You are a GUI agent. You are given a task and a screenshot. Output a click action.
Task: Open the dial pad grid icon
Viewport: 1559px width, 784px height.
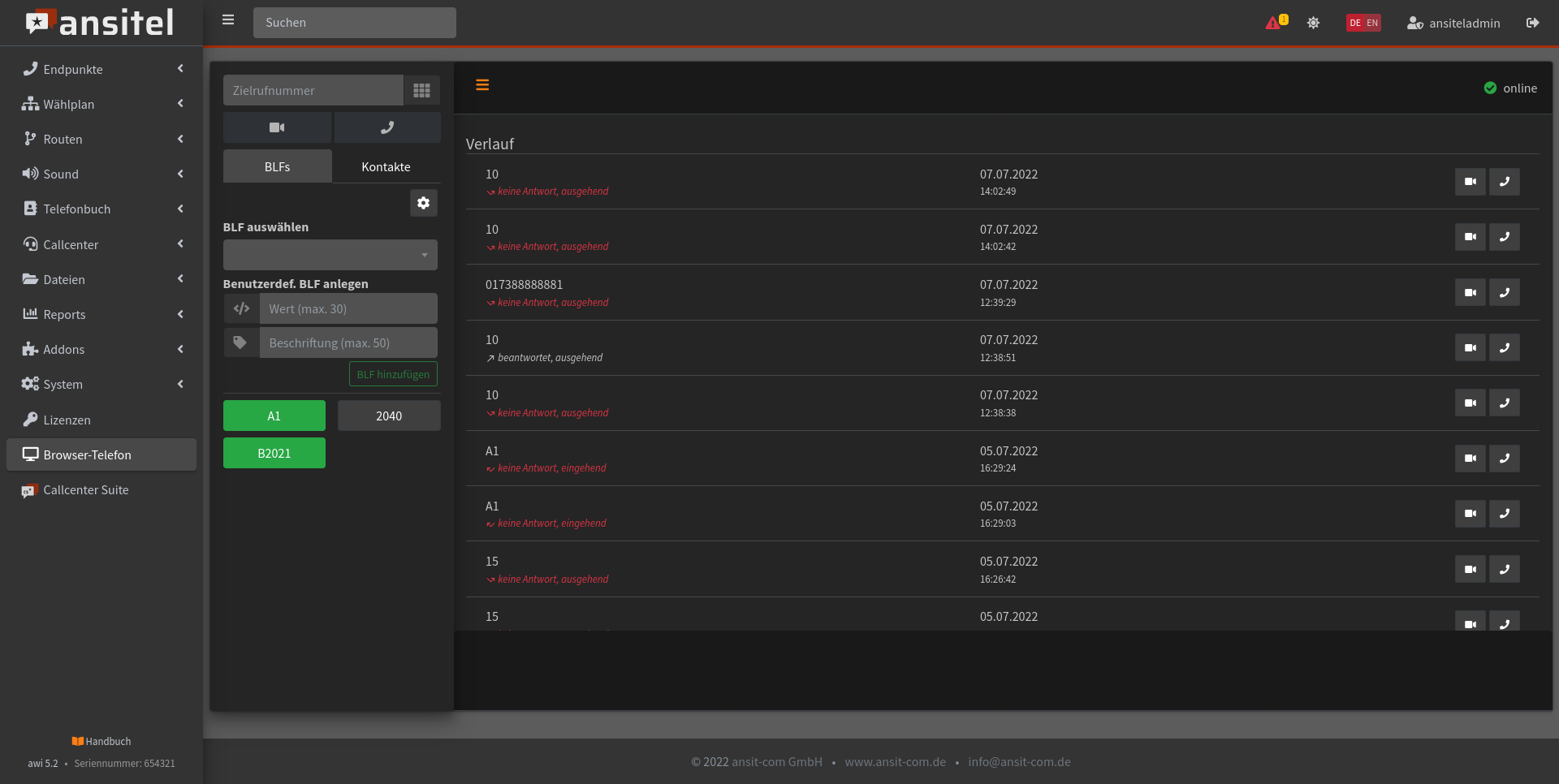tap(421, 90)
